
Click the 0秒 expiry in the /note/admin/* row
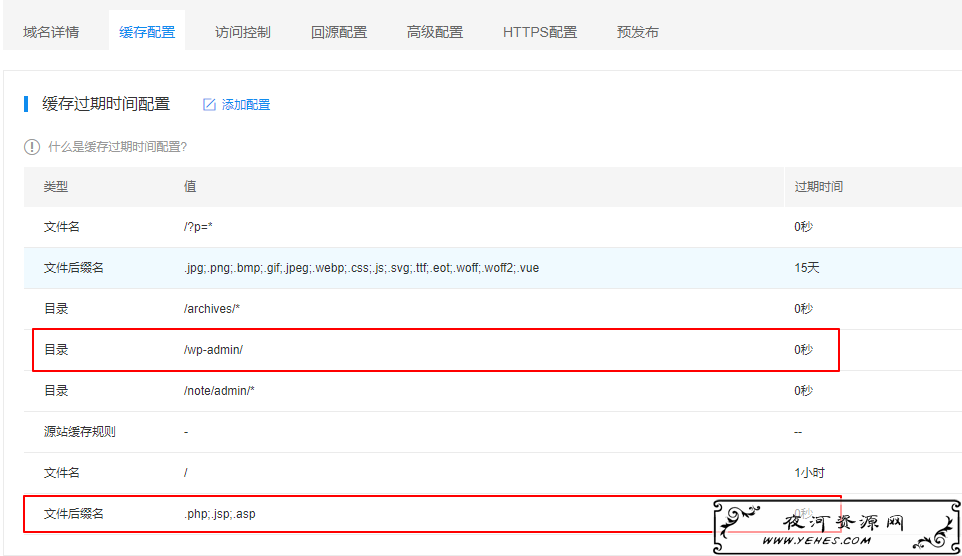click(x=804, y=391)
